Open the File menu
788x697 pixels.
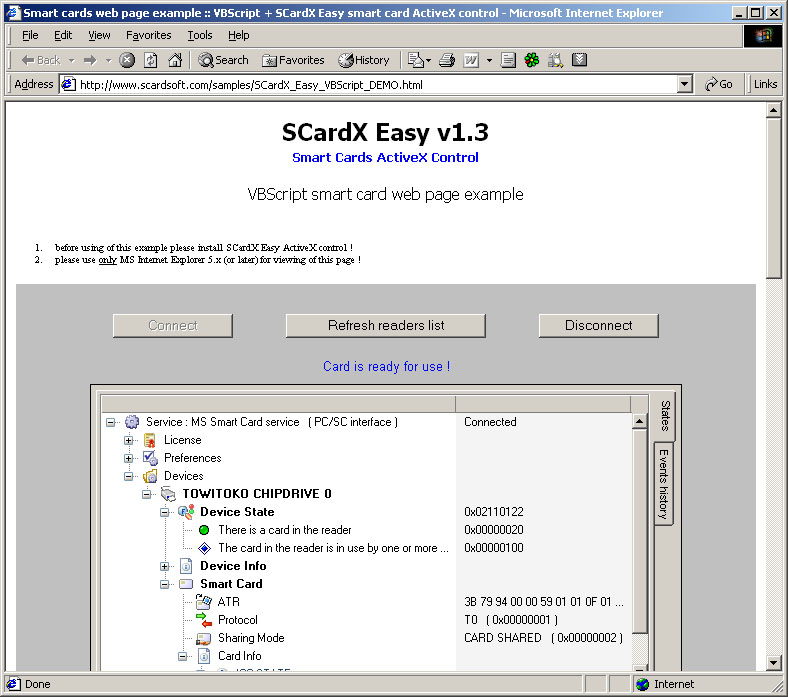point(30,35)
